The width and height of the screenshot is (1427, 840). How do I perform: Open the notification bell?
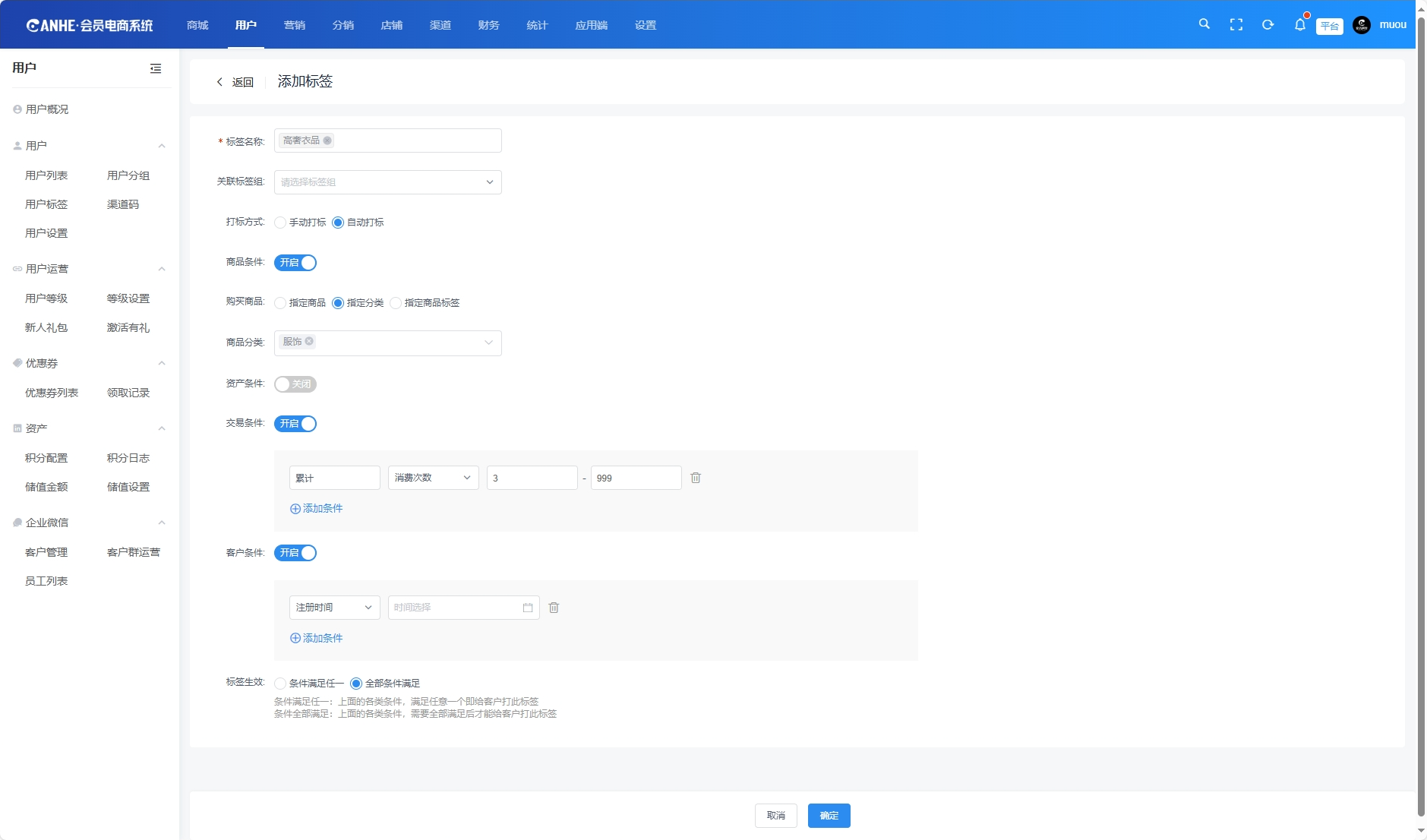pos(1299,25)
